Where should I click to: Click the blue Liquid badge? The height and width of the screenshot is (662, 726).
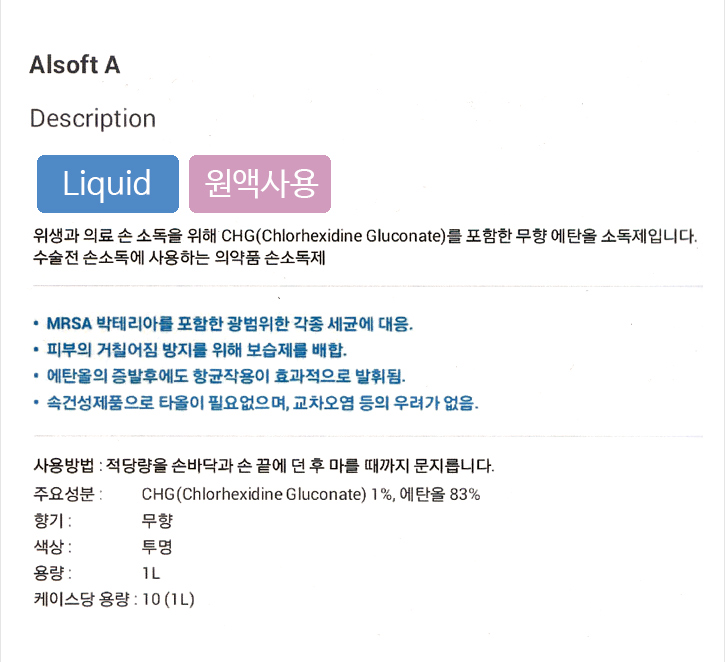[x=108, y=184]
